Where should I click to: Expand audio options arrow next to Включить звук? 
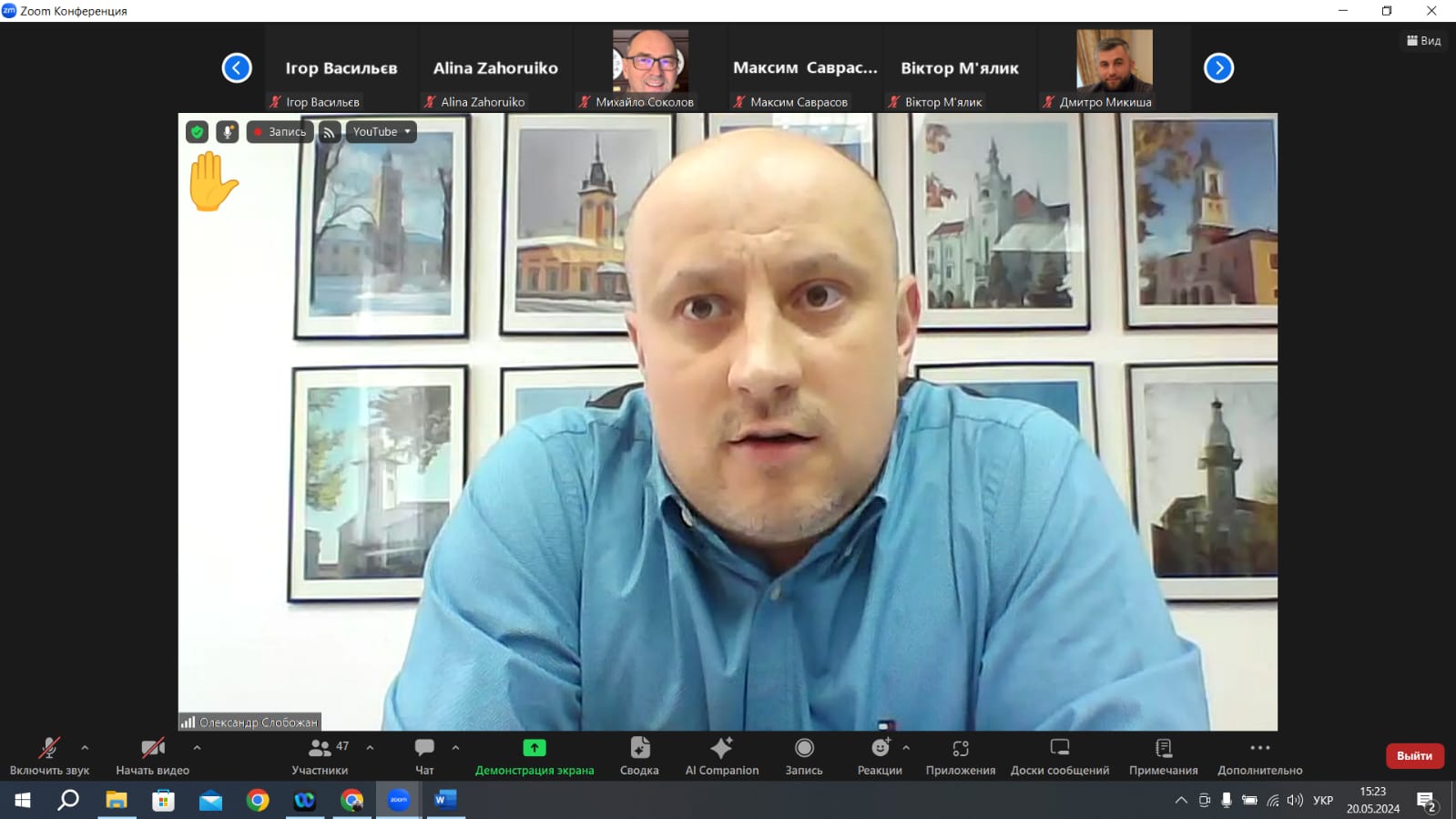coord(85,748)
